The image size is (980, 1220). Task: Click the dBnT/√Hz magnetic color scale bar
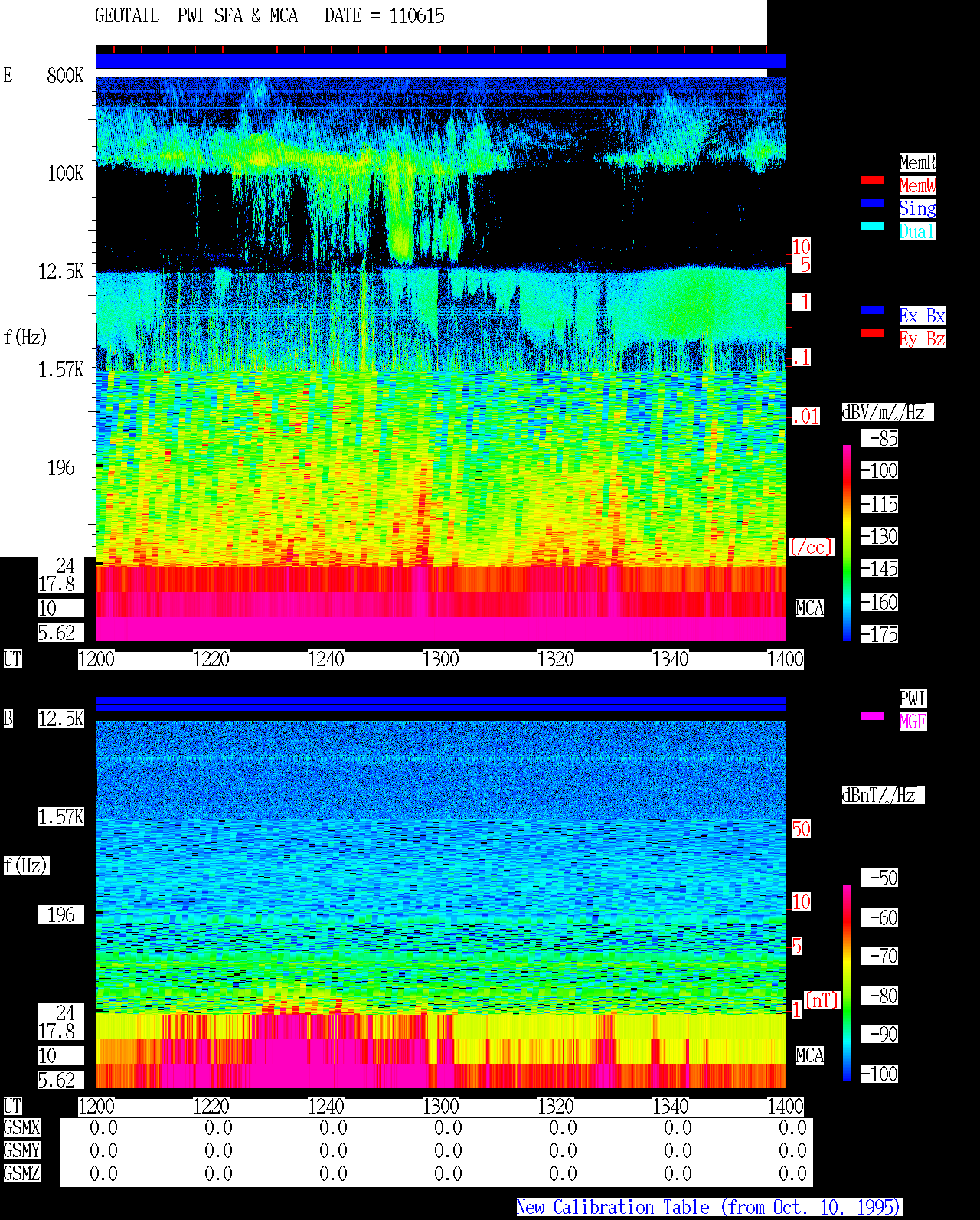[847, 983]
